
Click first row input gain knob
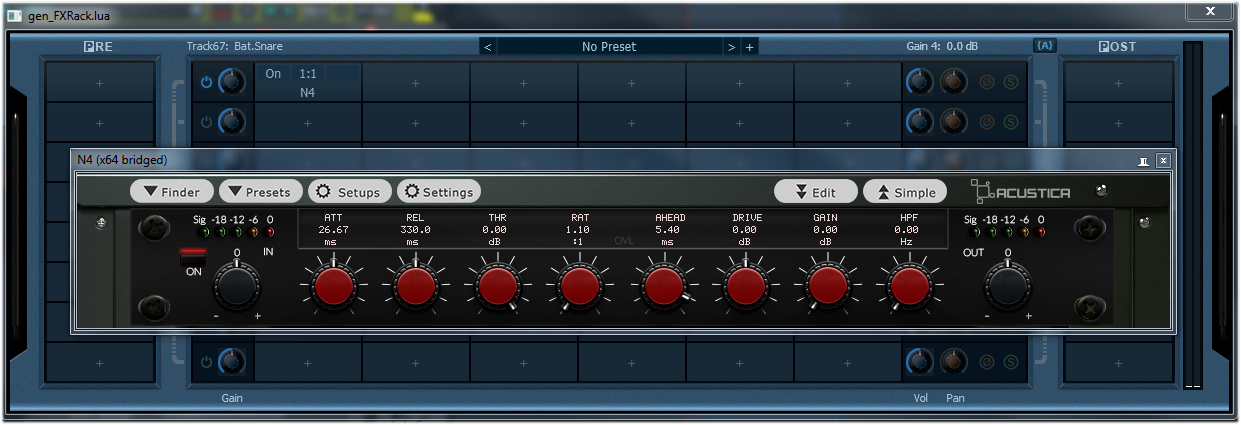click(232, 82)
